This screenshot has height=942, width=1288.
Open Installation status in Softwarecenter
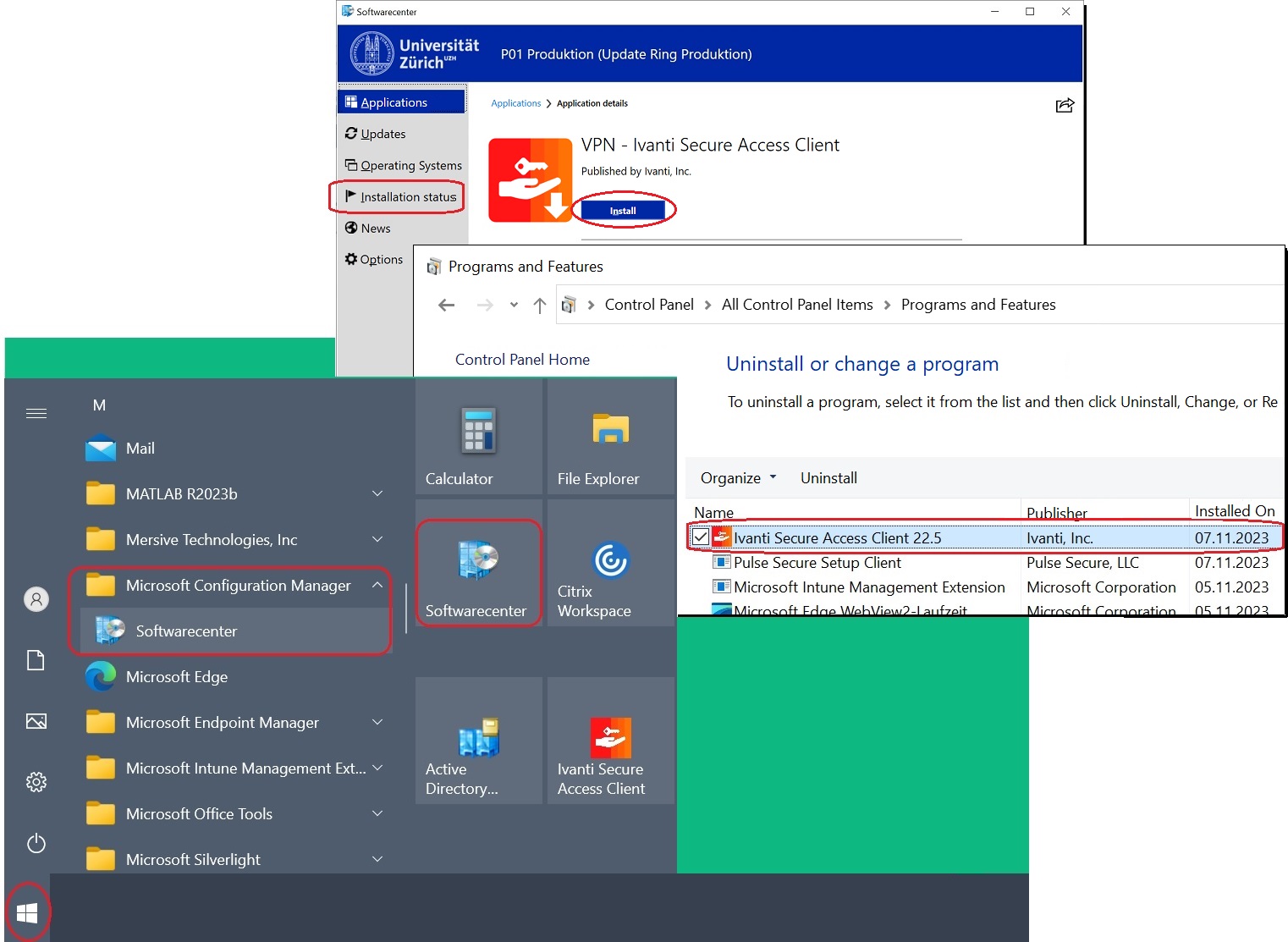(x=402, y=196)
